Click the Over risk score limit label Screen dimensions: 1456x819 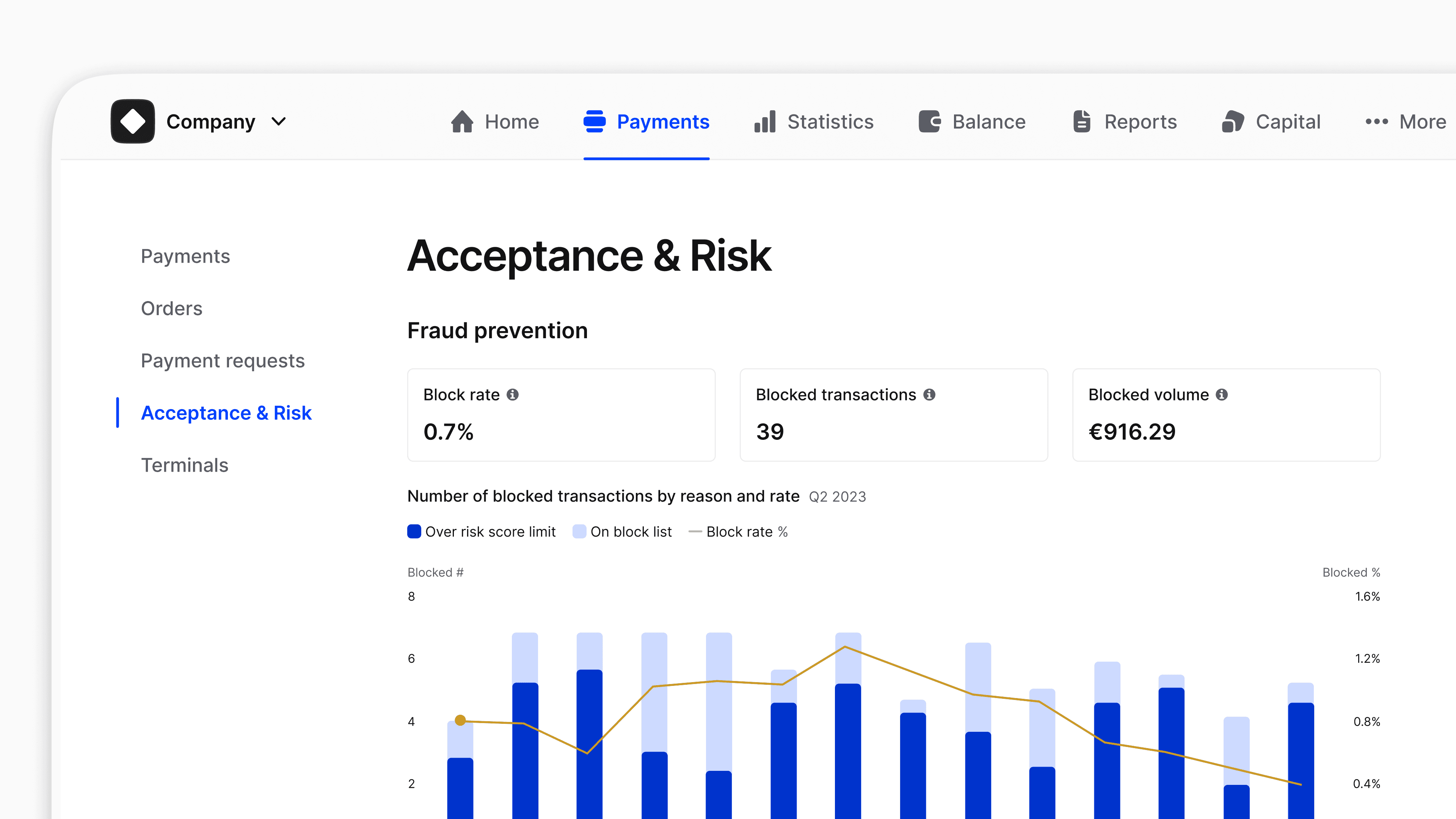click(x=491, y=532)
